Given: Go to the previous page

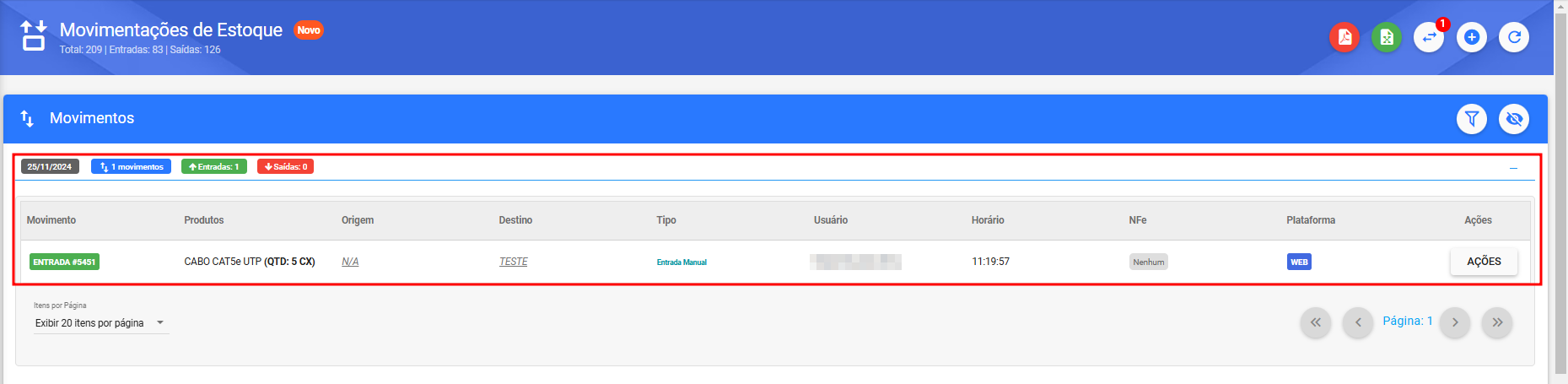Looking at the screenshot, I should [x=1358, y=322].
